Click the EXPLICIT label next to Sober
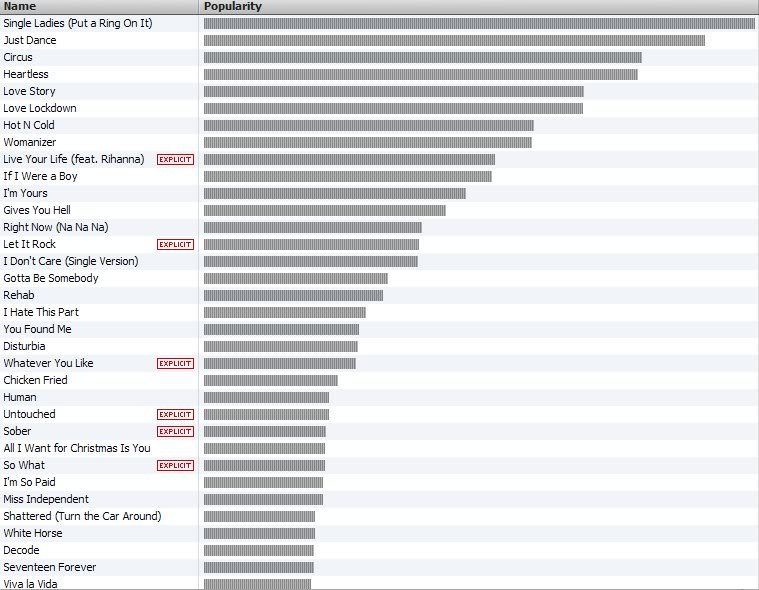Screen dimensions: 759x590 [x=175, y=432]
